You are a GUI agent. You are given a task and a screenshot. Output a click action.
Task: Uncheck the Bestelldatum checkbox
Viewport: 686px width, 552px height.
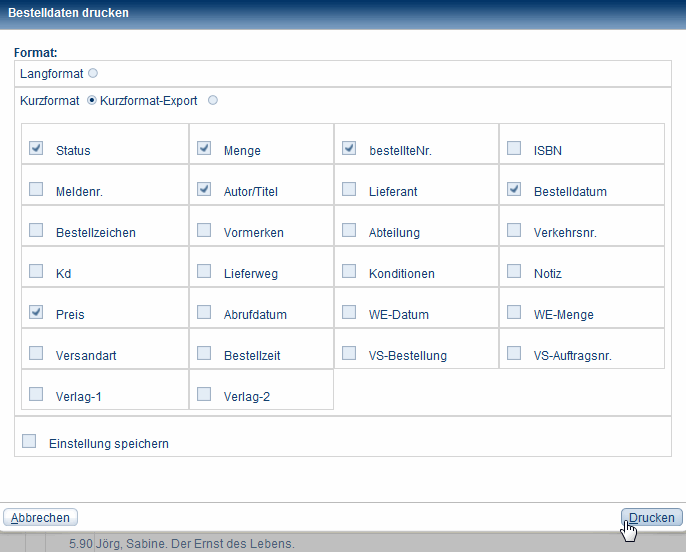[514, 189]
